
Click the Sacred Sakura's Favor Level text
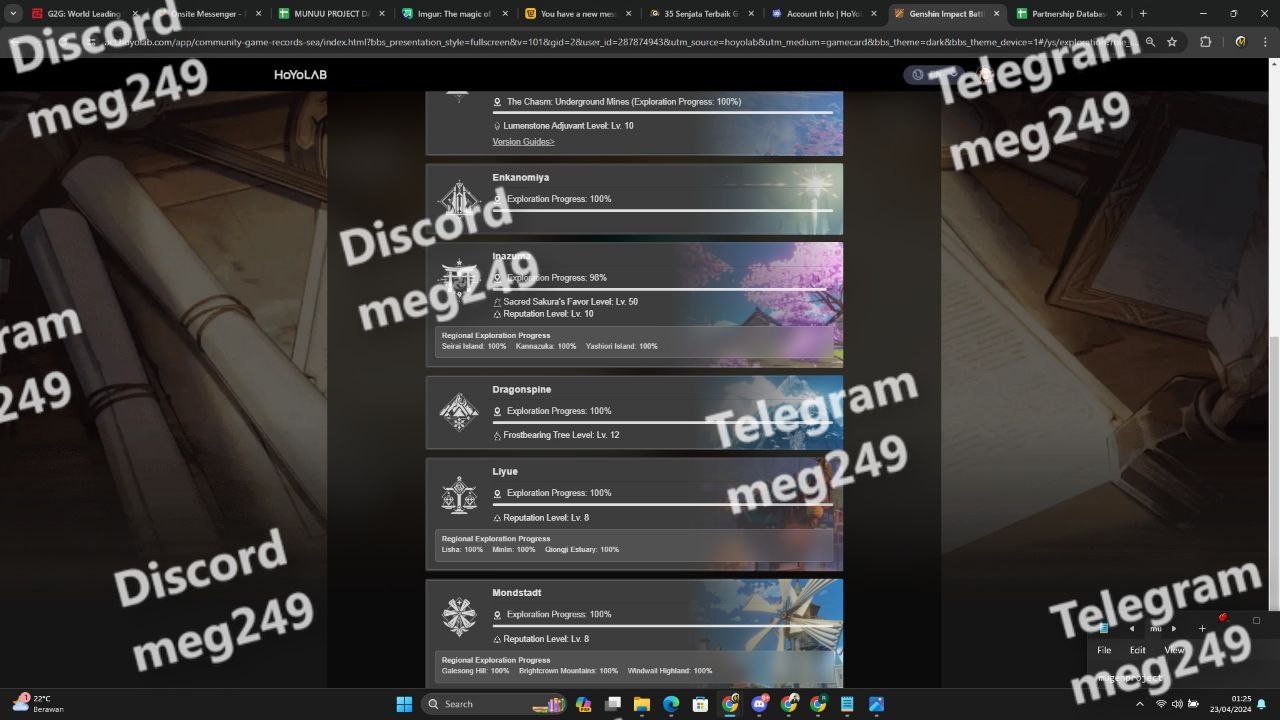(x=570, y=302)
